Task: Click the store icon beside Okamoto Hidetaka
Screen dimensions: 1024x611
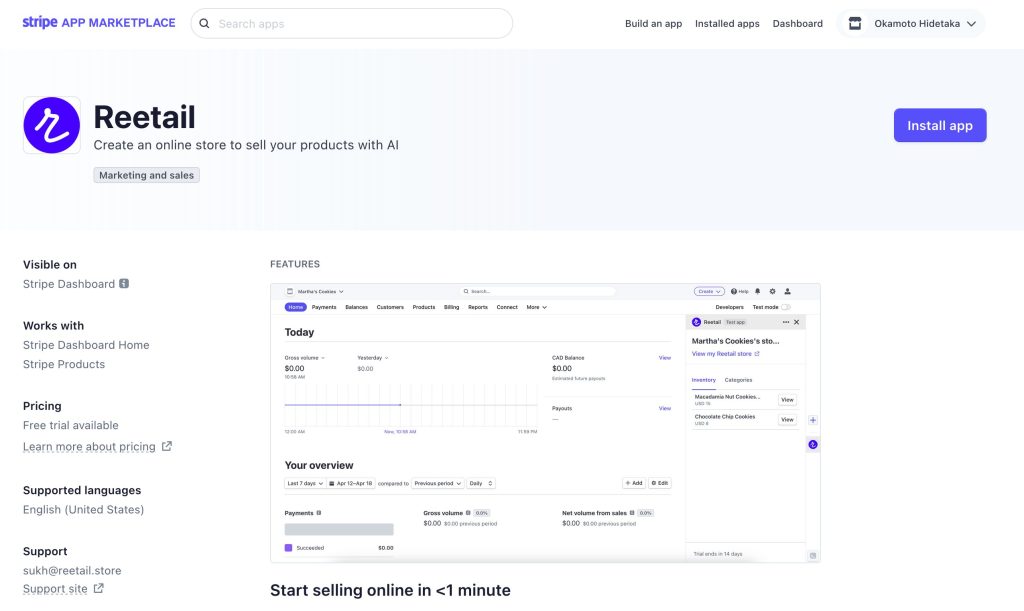Action: tap(855, 24)
